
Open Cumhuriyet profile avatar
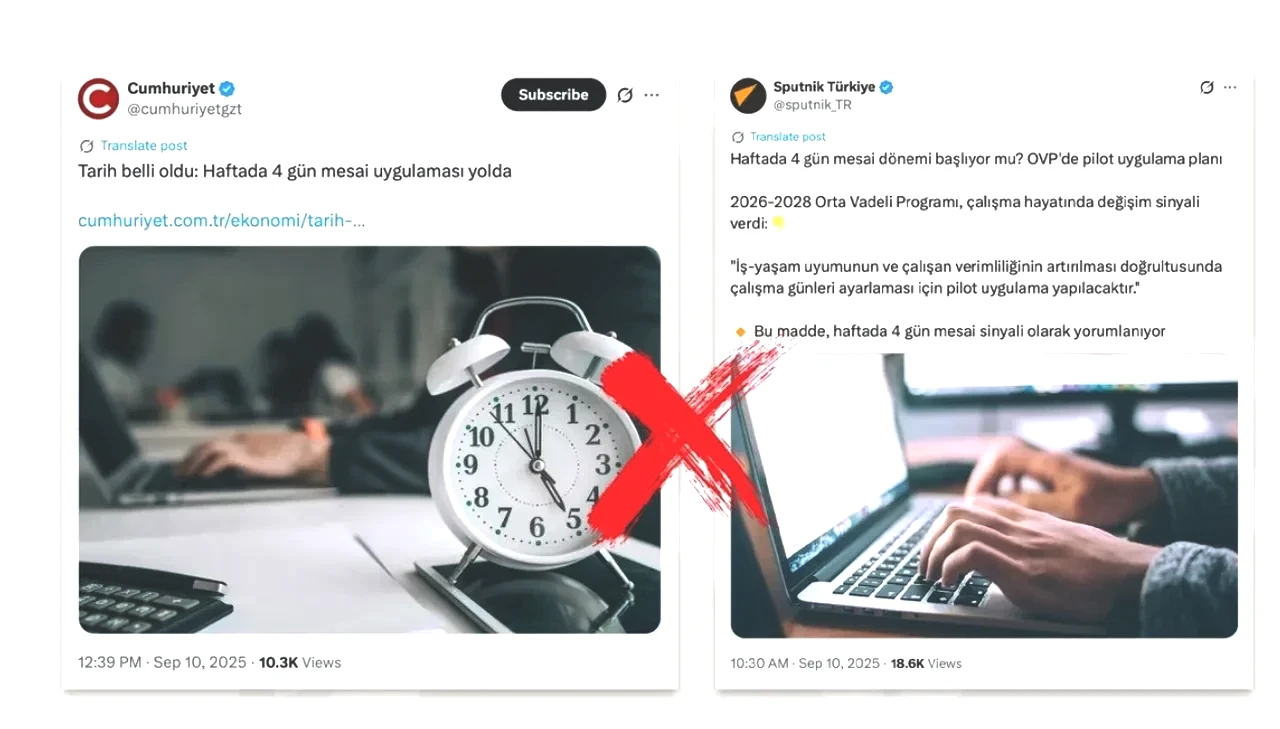click(98, 98)
